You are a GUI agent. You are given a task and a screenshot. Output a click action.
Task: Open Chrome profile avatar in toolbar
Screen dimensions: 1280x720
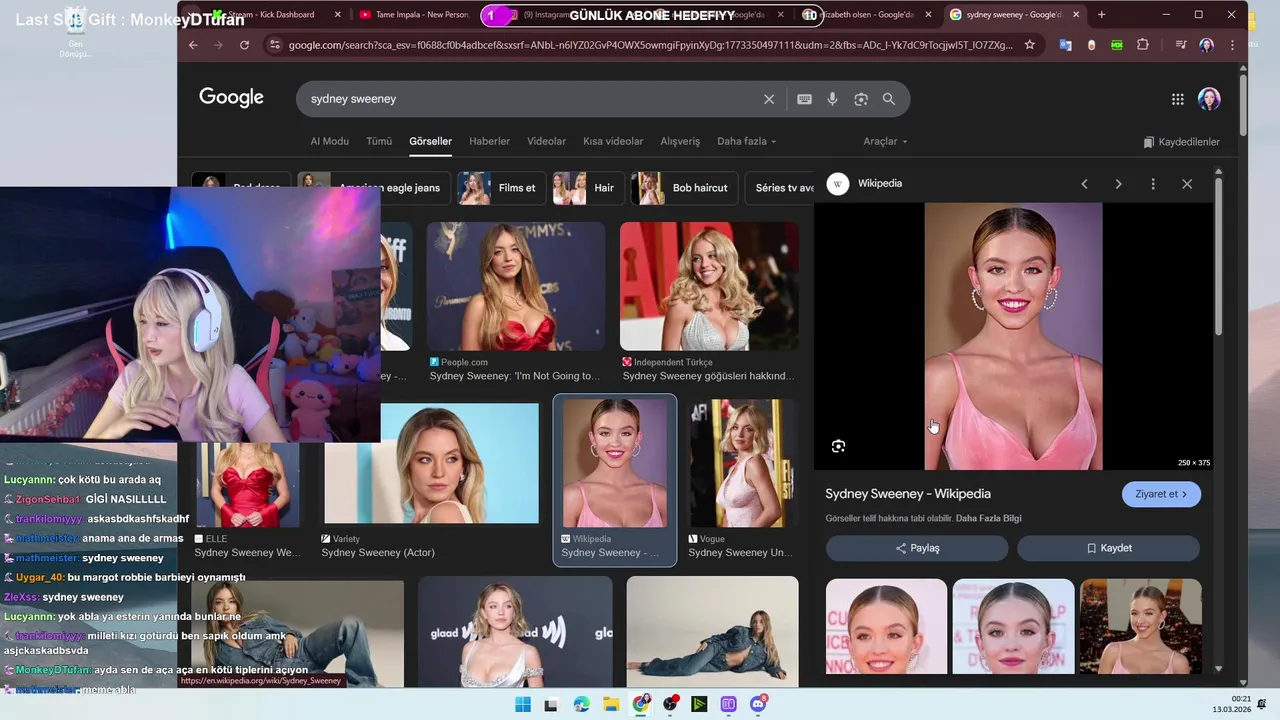[x=1206, y=45]
